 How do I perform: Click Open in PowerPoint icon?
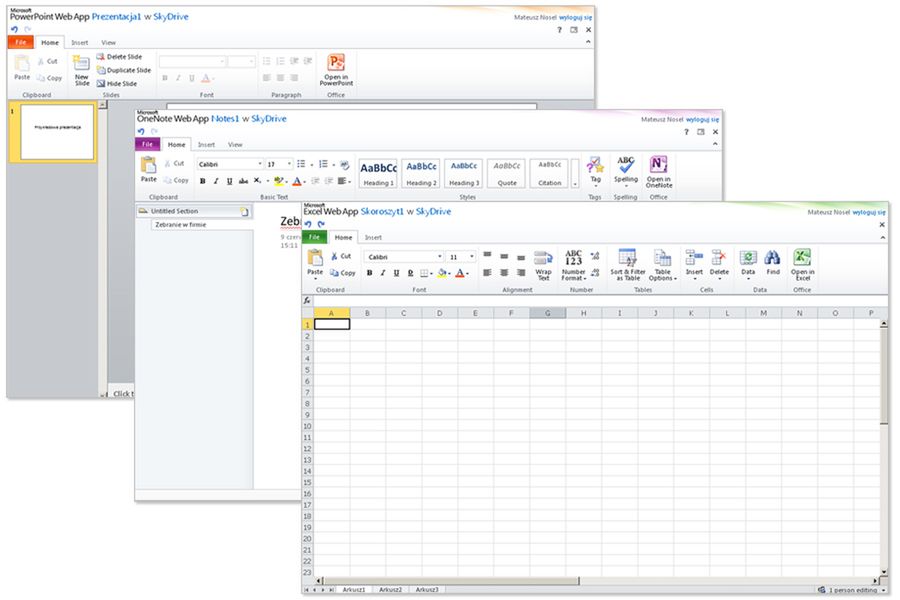point(336,62)
